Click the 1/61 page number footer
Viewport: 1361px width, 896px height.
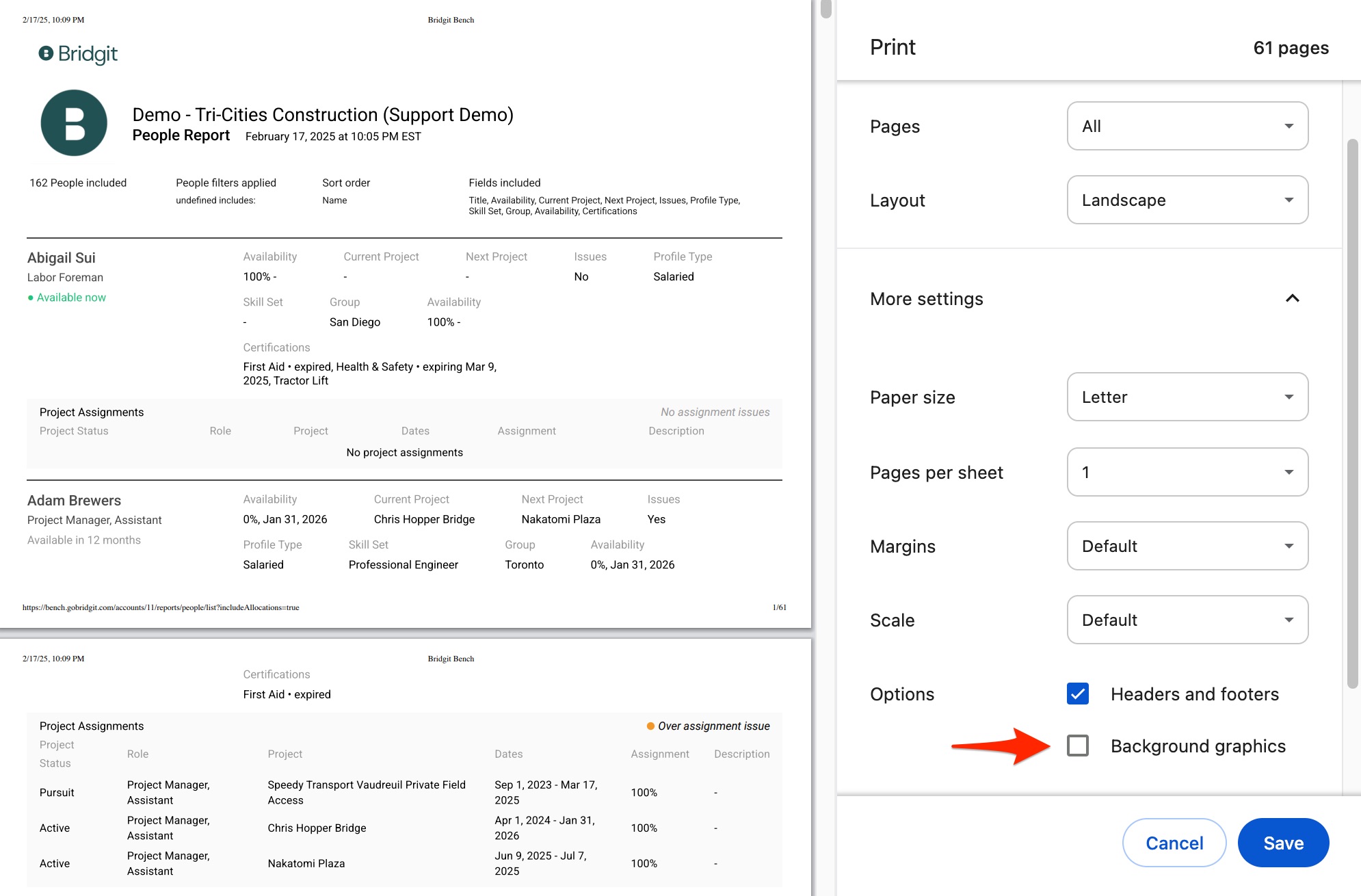[779, 607]
